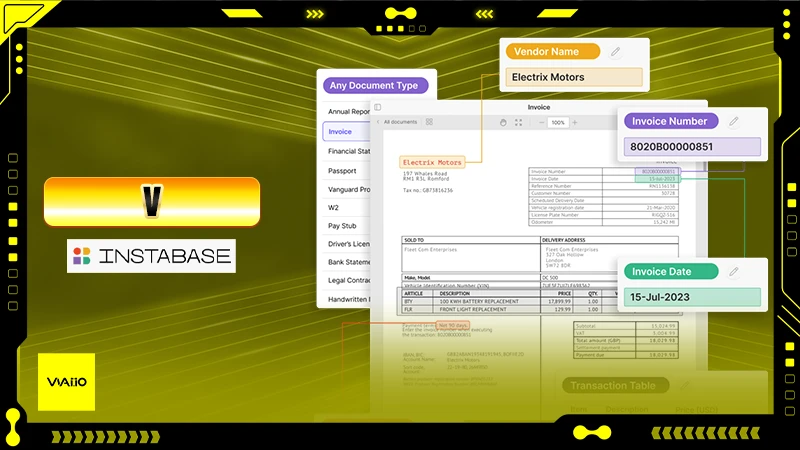Select Financial Statement in the document type list
The height and width of the screenshot is (450, 800).
point(349,152)
